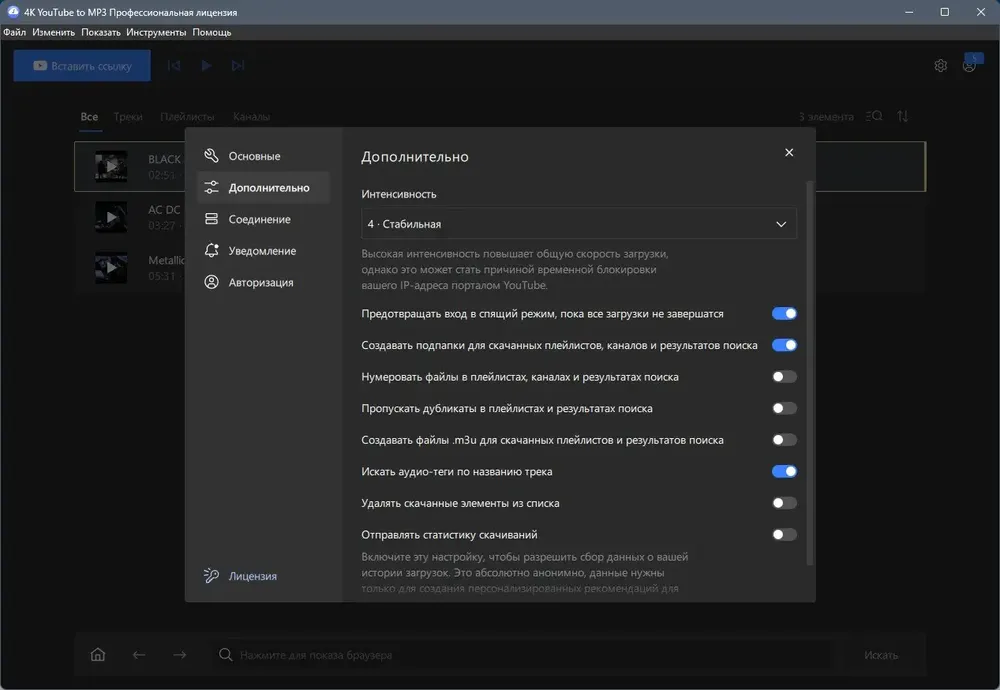1000x690 pixels.
Task: Enable sending download statistics toggle
Action: click(x=784, y=534)
